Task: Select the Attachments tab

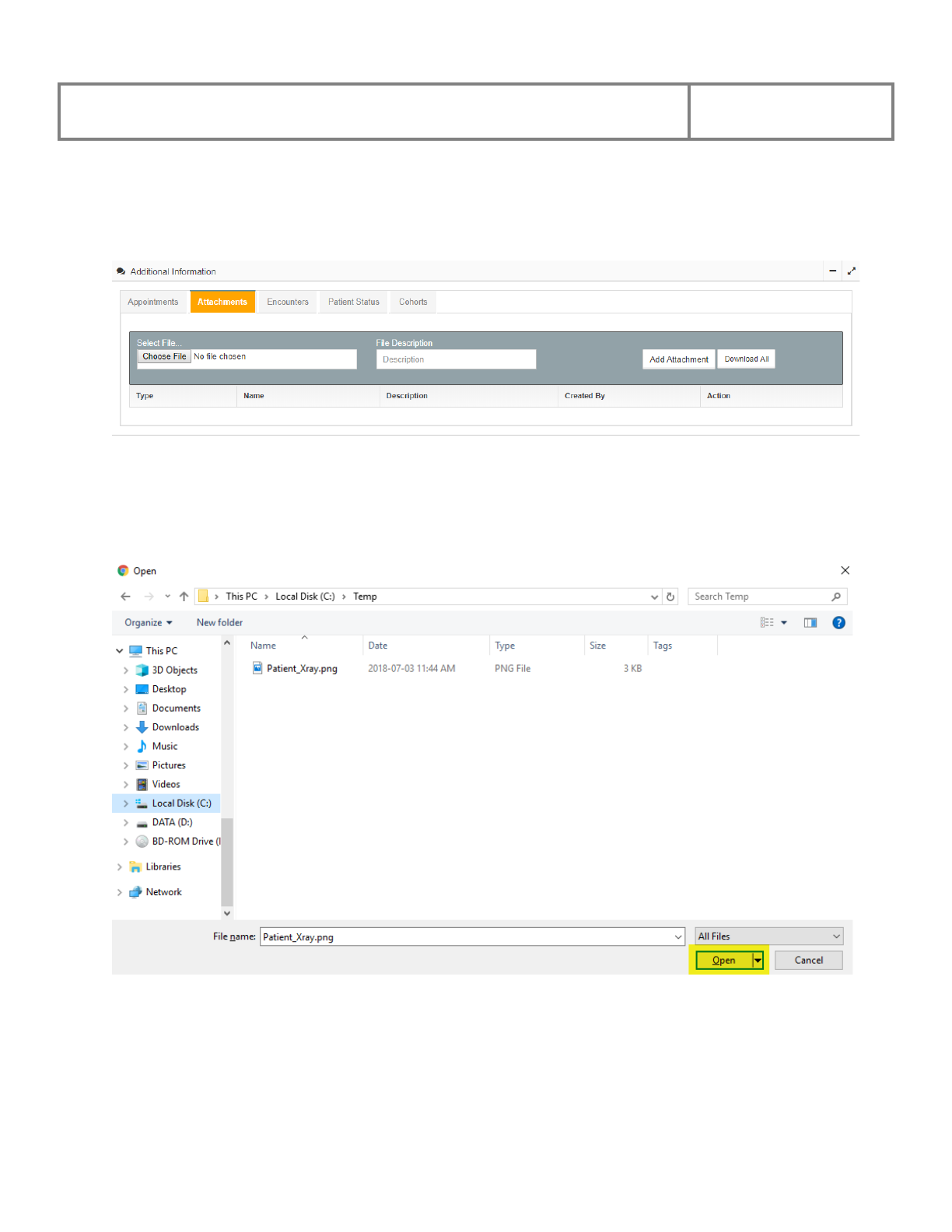Action: pyautogui.click(x=222, y=302)
